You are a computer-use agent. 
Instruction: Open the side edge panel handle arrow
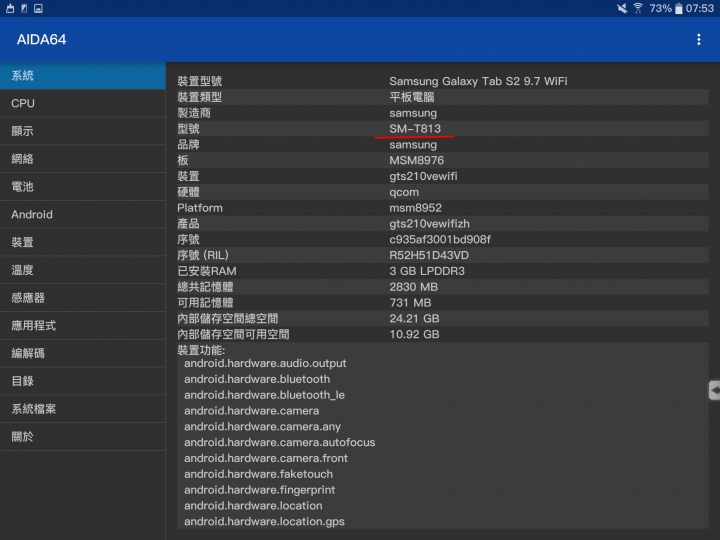(x=714, y=390)
